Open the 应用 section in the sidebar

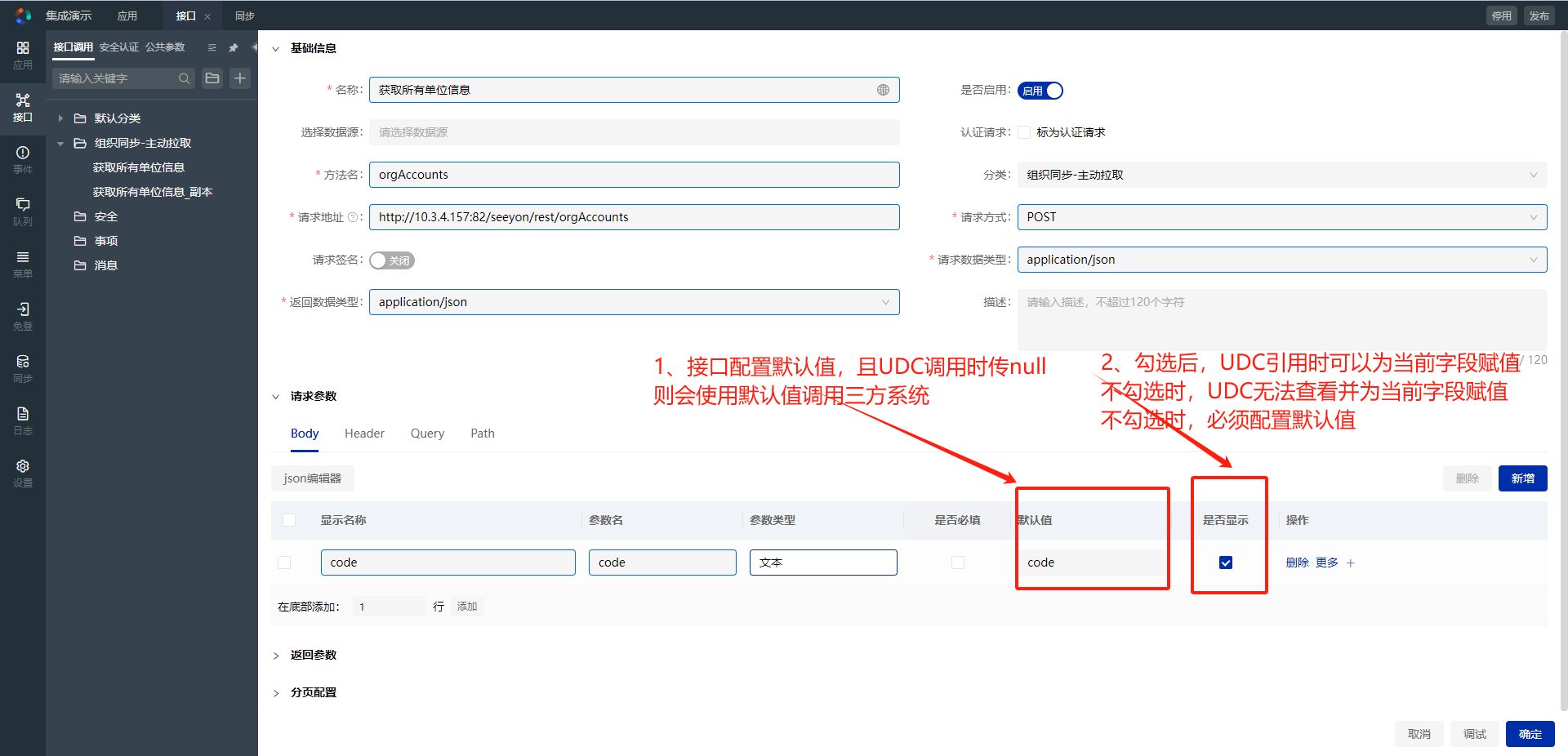(23, 55)
